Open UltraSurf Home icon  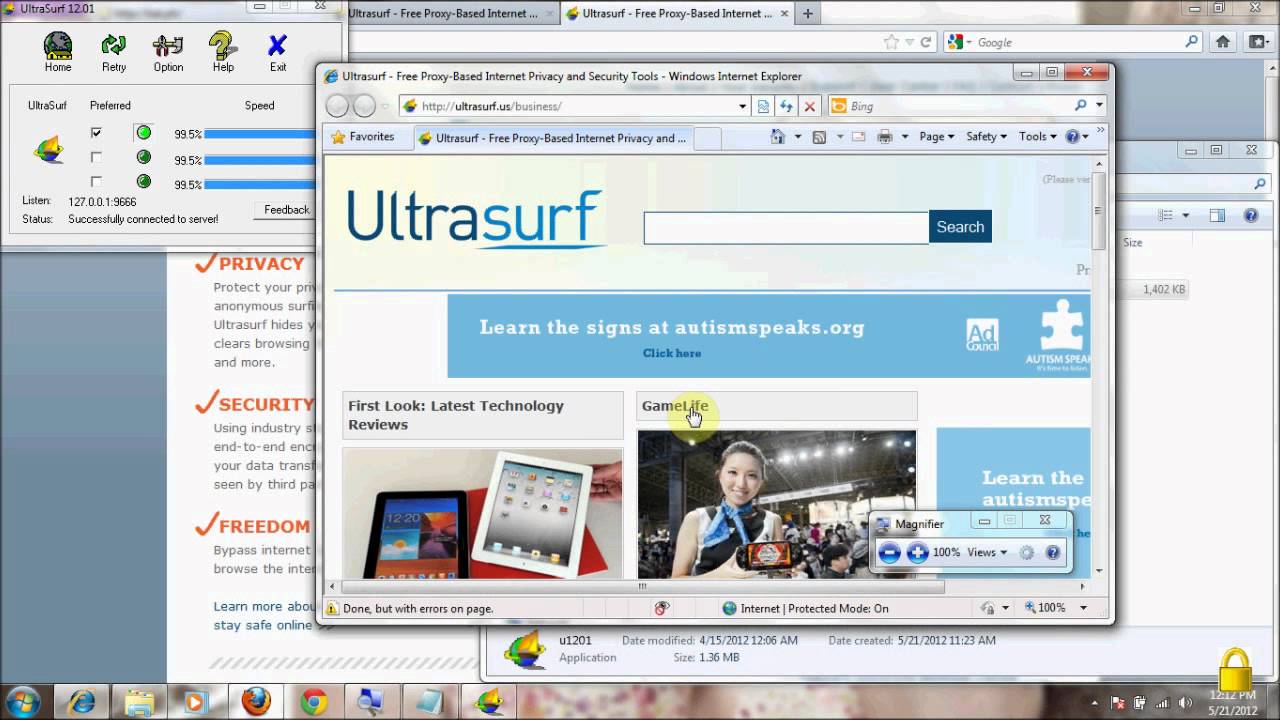coord(58,52)
